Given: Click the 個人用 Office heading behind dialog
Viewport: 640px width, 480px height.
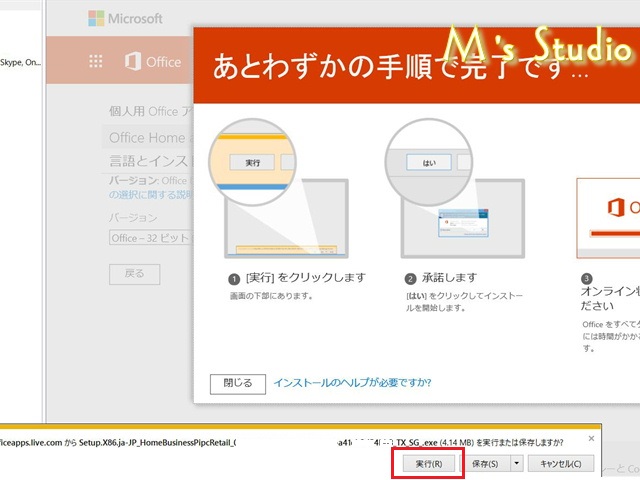Looking at the screenshot, I should (150, 111).
